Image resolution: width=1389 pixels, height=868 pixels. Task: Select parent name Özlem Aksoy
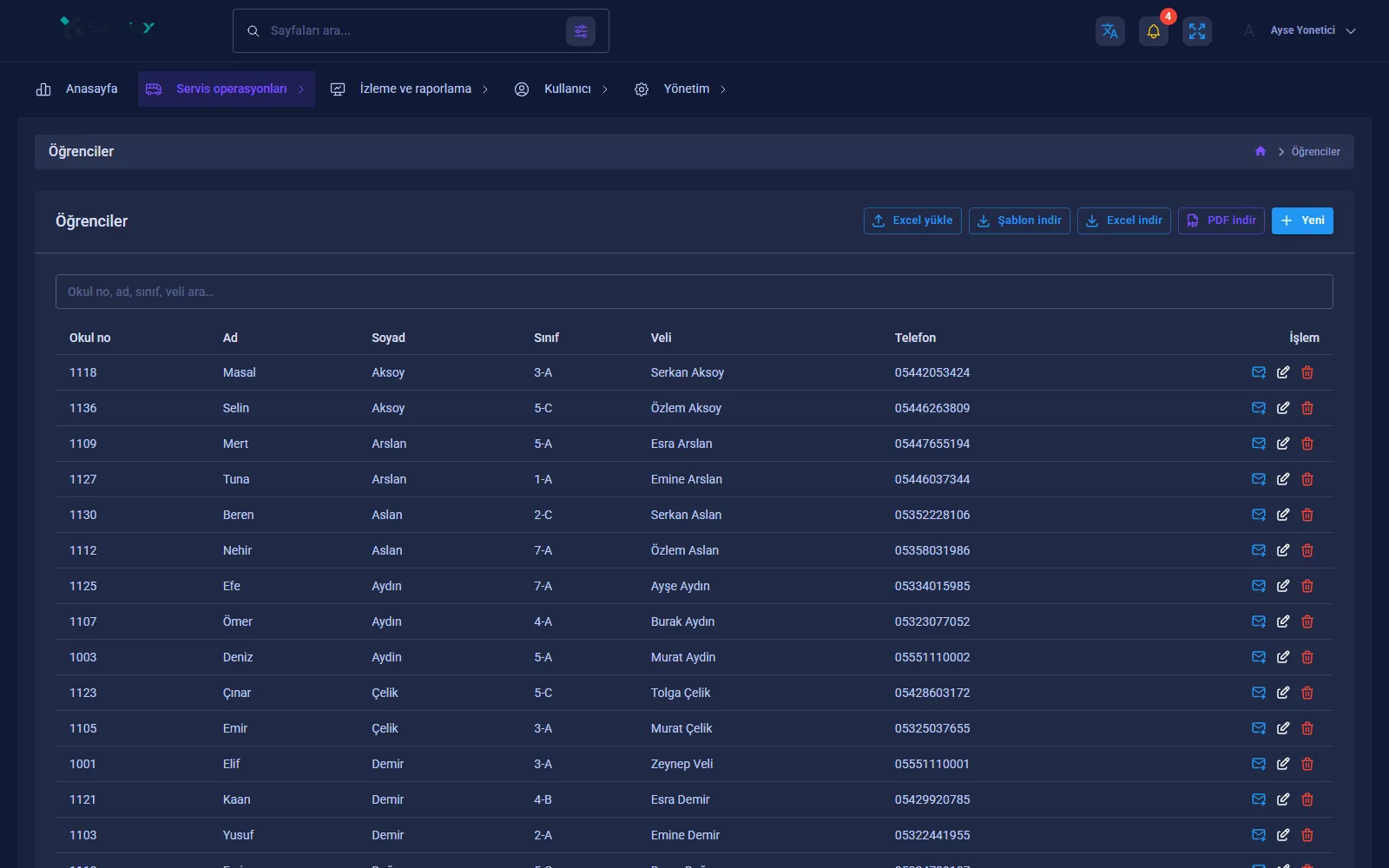tap(686, 408)
